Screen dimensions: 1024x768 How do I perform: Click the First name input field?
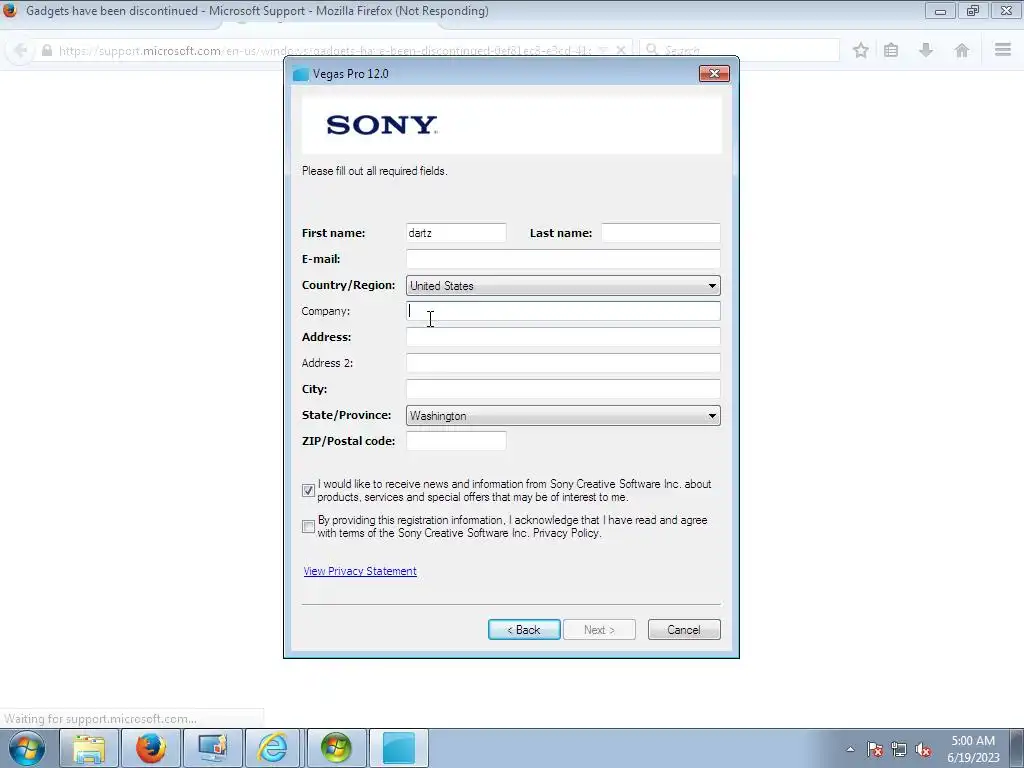[456, 233]
